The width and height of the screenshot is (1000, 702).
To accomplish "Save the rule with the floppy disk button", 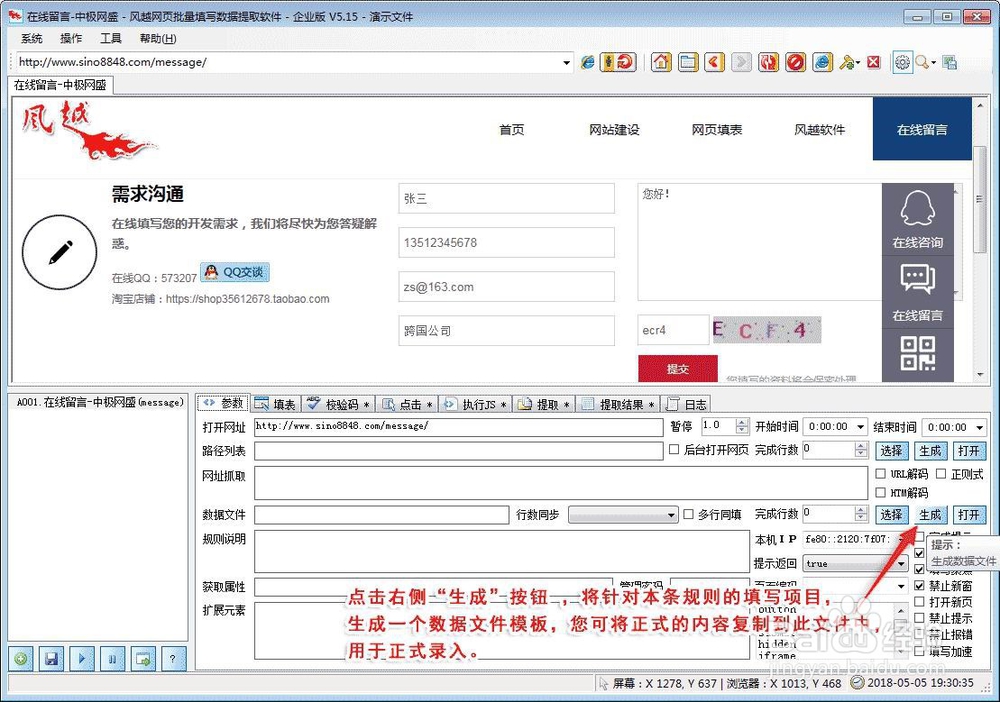I will pyautogui.click(x=52, y=659).
